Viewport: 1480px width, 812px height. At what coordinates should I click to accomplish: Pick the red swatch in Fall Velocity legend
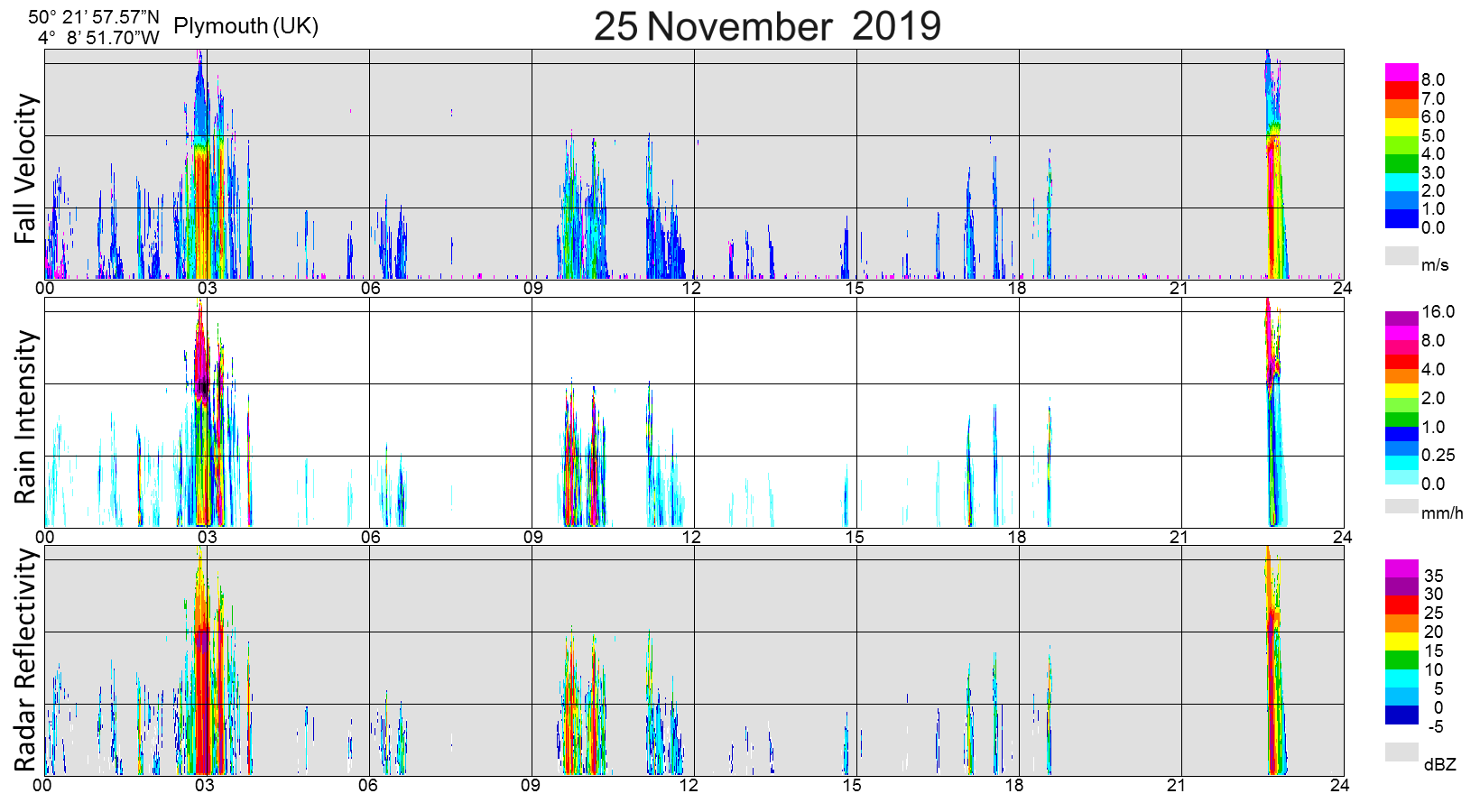point(1401,90)
